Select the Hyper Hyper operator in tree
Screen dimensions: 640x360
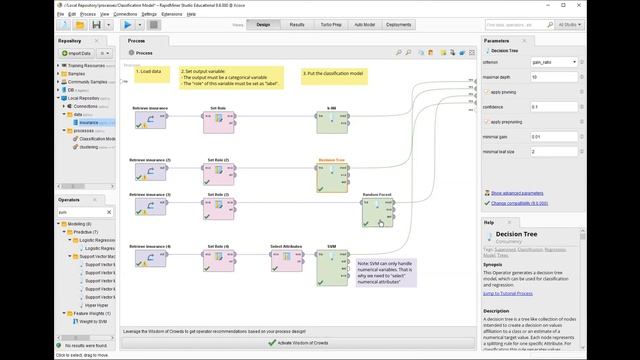click(x=96, y=305)
